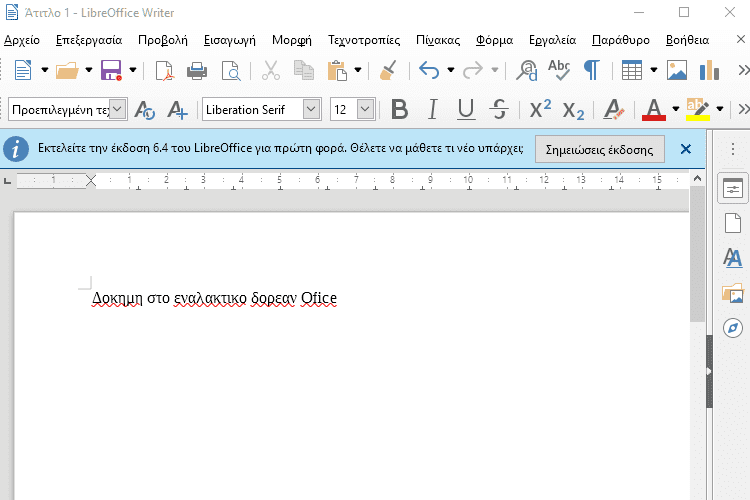Open the Paste special dropdown arrow
750x500 pixels.
[357, 70]
